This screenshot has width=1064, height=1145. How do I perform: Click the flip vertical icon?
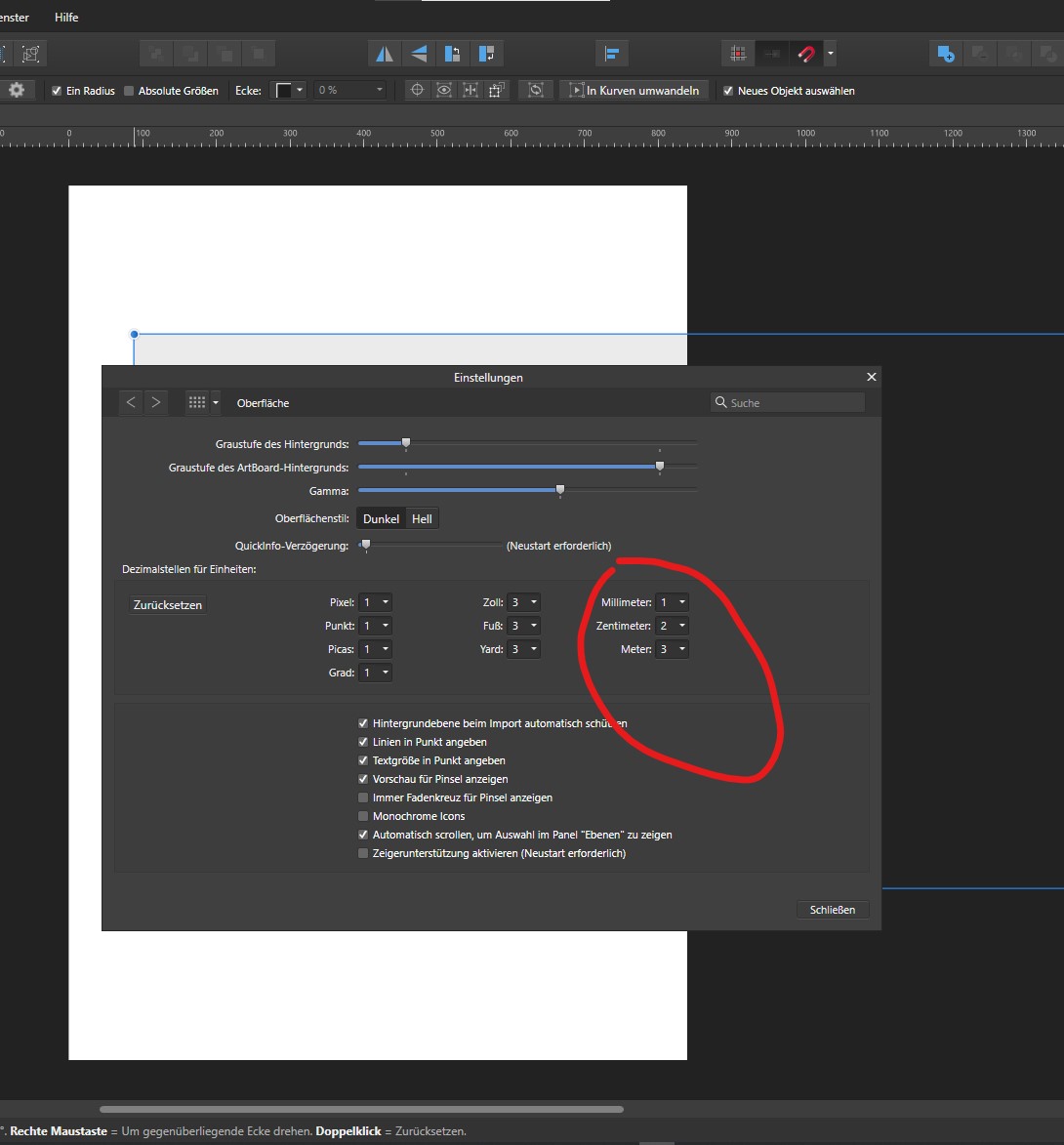(419, 54)
